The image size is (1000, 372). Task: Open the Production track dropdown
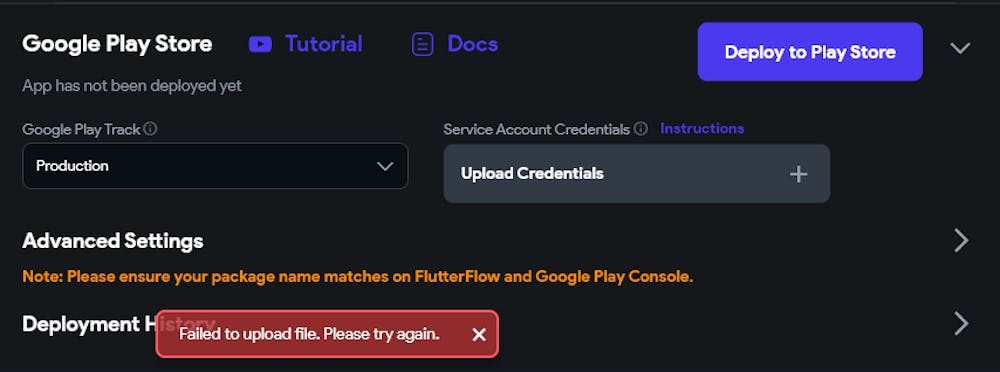215,166
